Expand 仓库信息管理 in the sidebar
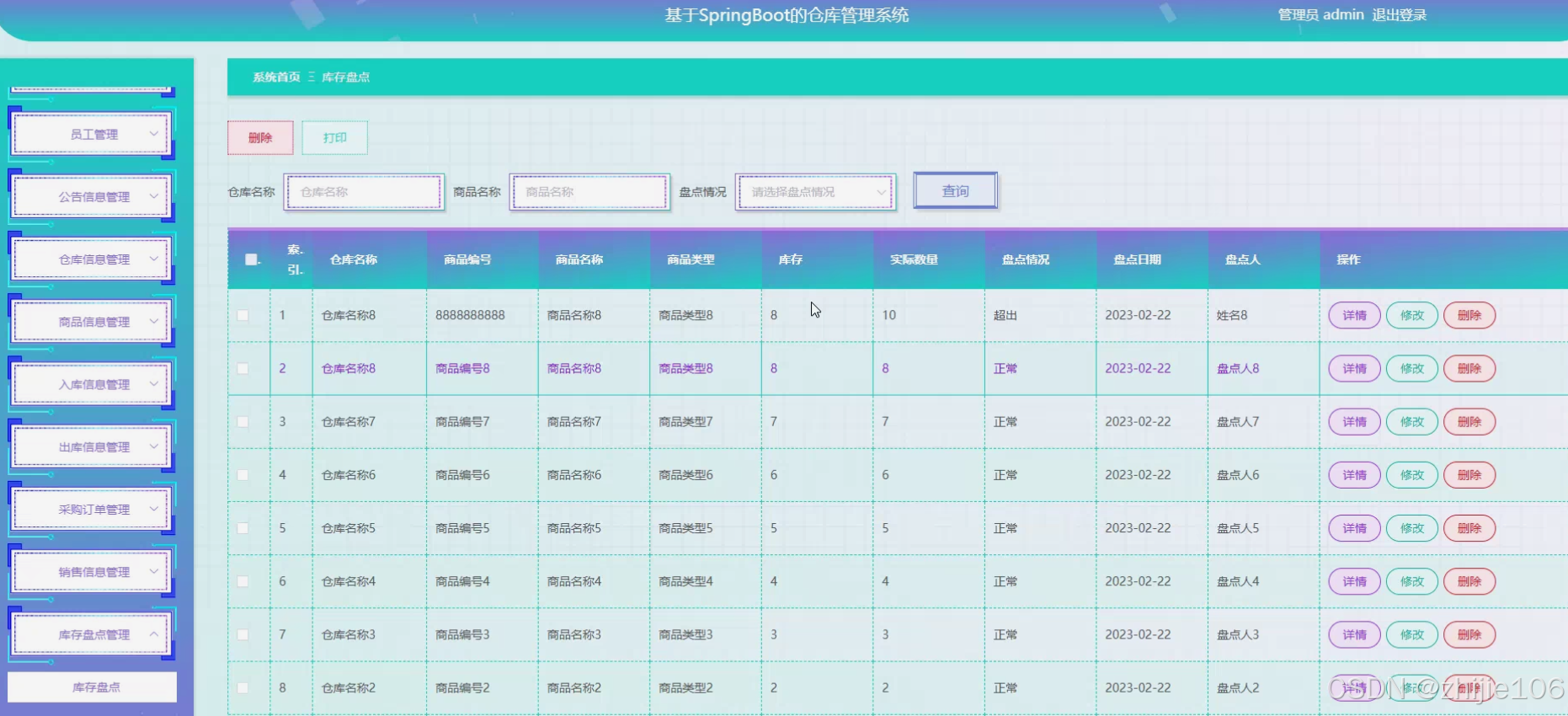Viewport: 1568px width, 716px height. [92, 259]
